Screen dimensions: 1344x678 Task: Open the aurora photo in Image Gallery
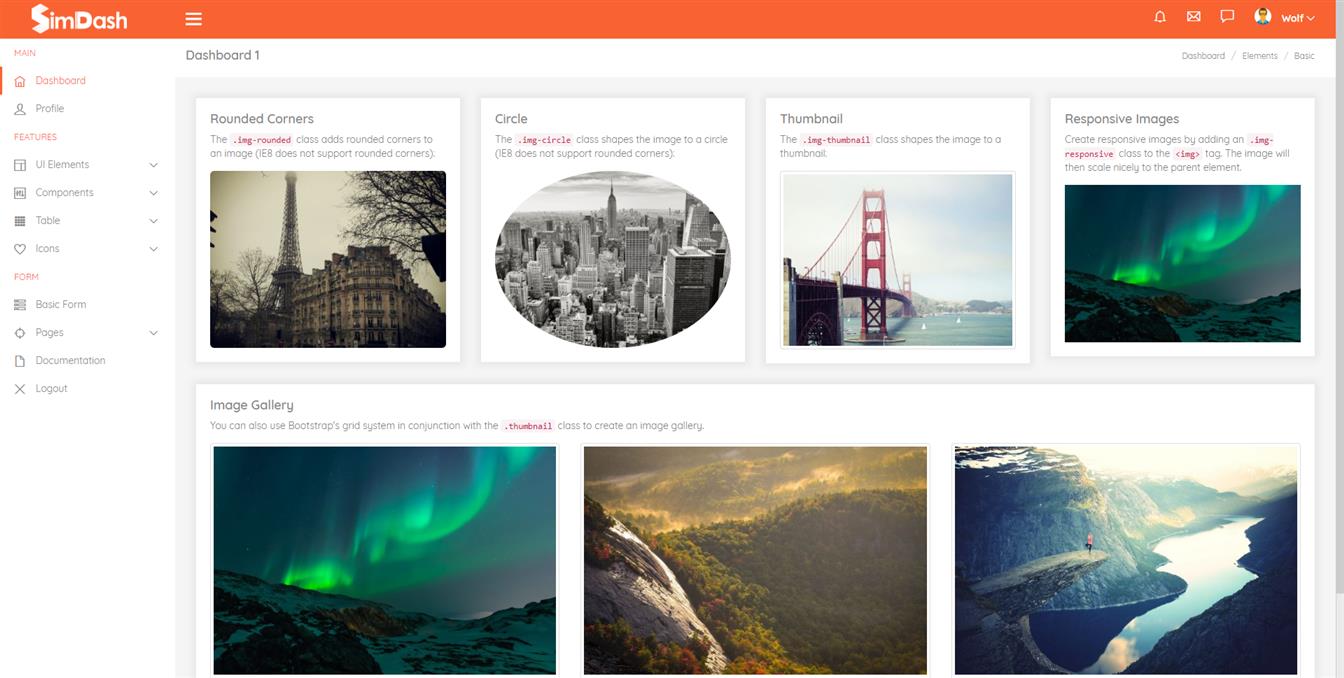(x=385, y=560)
